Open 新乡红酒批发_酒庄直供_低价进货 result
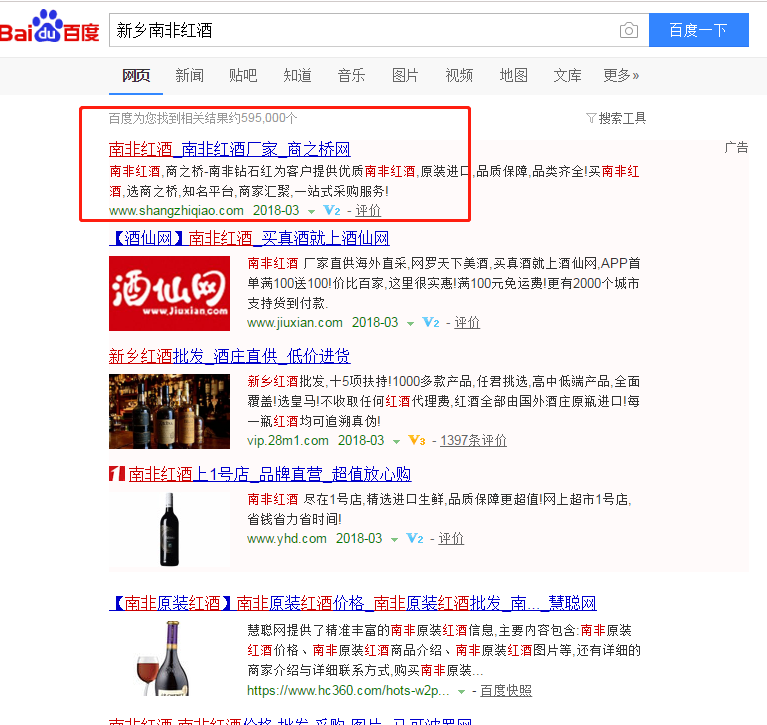The image size is (767, 725). (x=229, y=356)
